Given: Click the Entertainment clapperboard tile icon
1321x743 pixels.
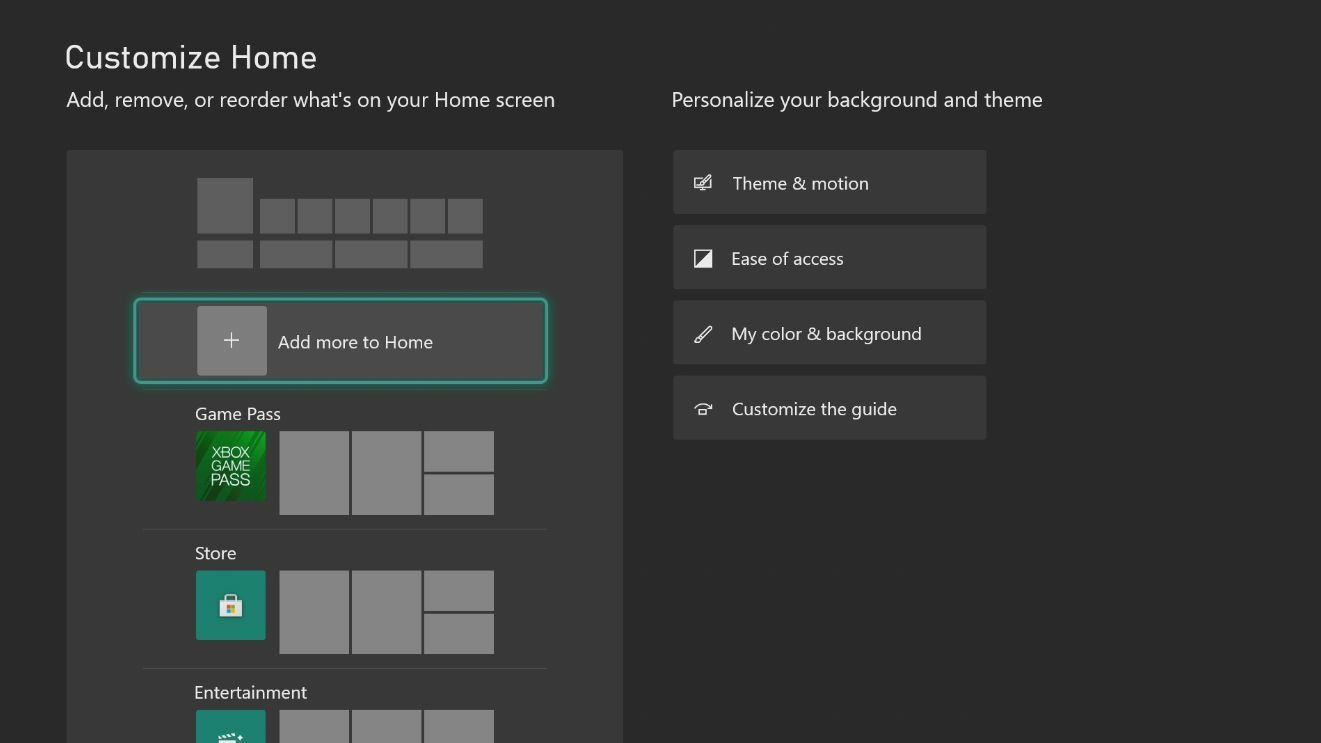Looking at the screenshot, I should tap(231, 727).
